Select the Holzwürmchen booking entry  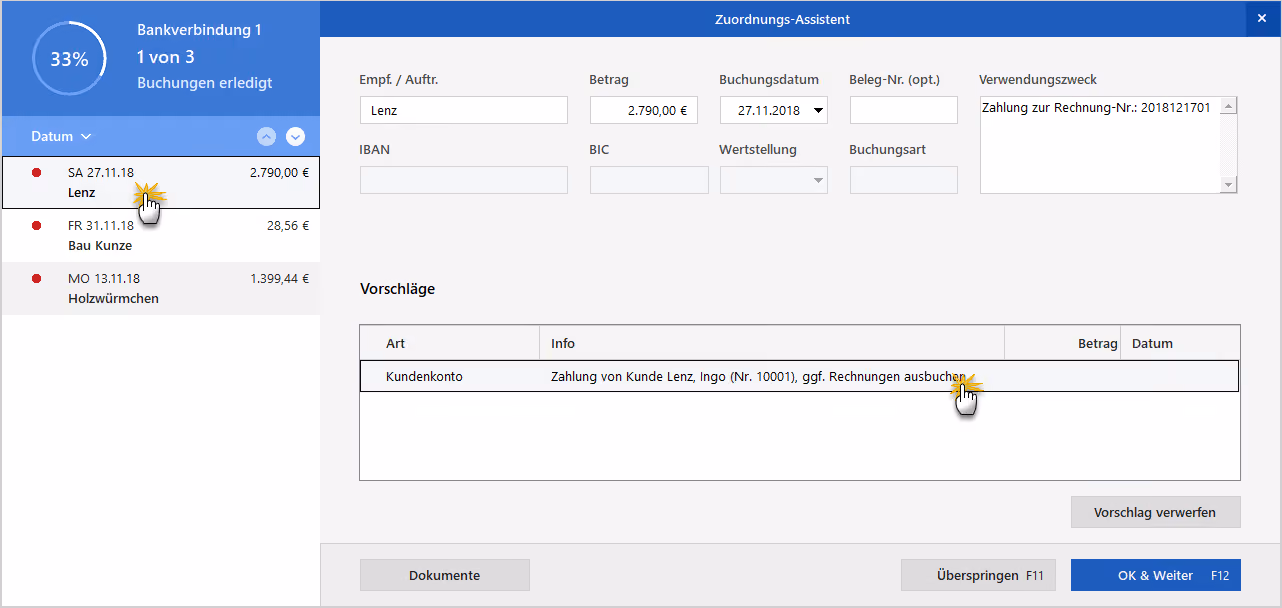click(x=161, y=289)
